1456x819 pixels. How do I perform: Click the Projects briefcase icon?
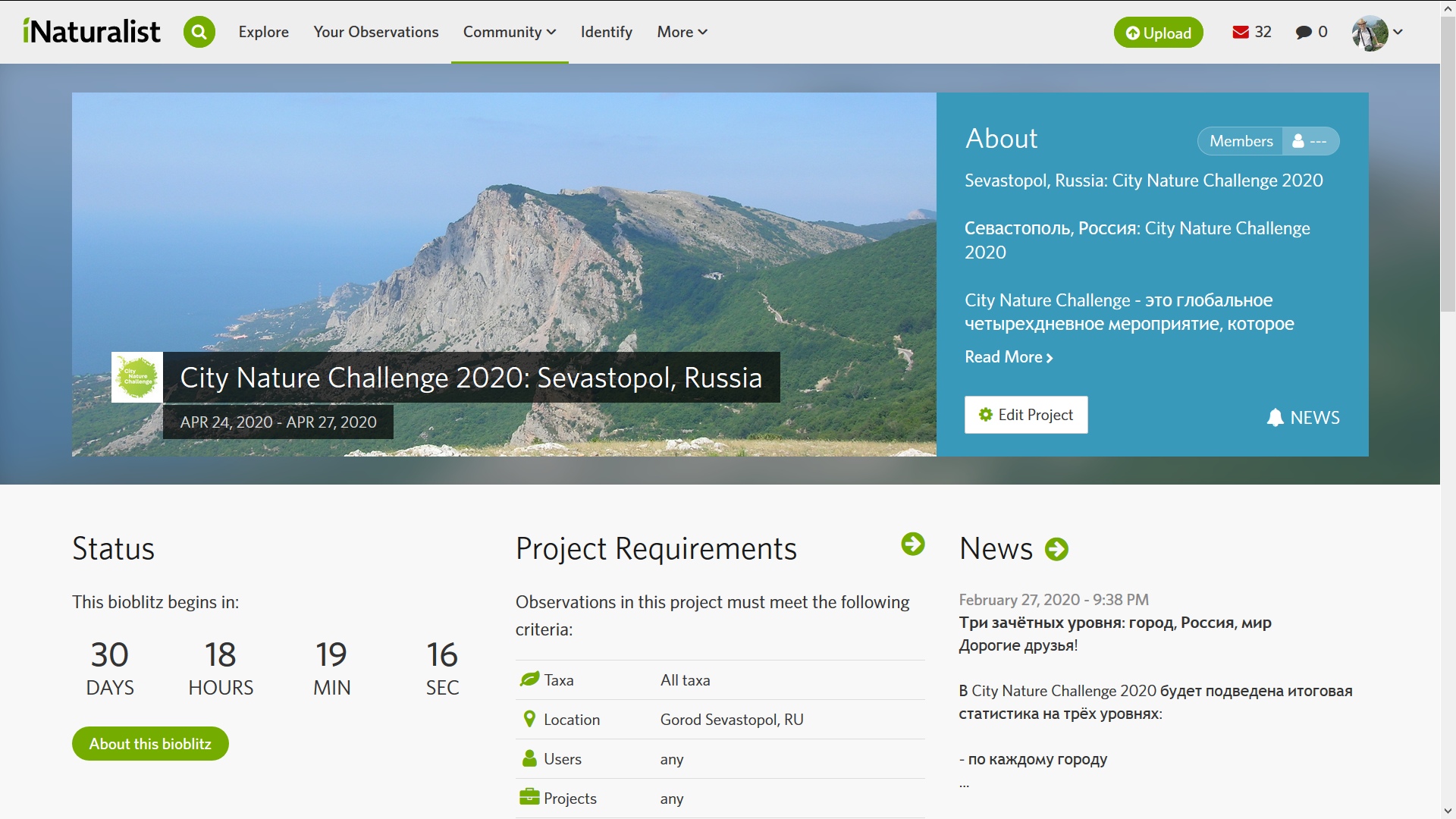[529, 797]
